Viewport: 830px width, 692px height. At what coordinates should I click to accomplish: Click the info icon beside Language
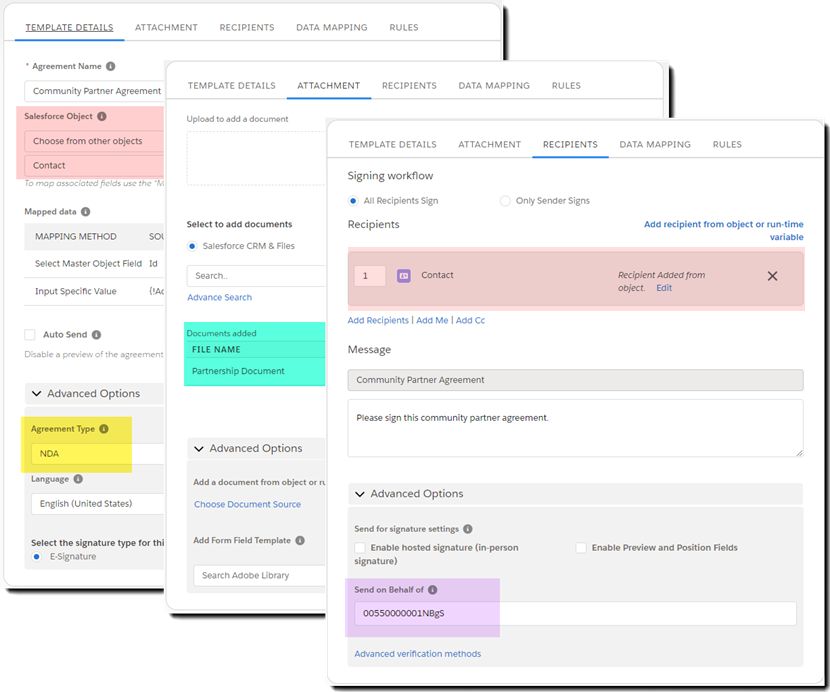[78, 479]
